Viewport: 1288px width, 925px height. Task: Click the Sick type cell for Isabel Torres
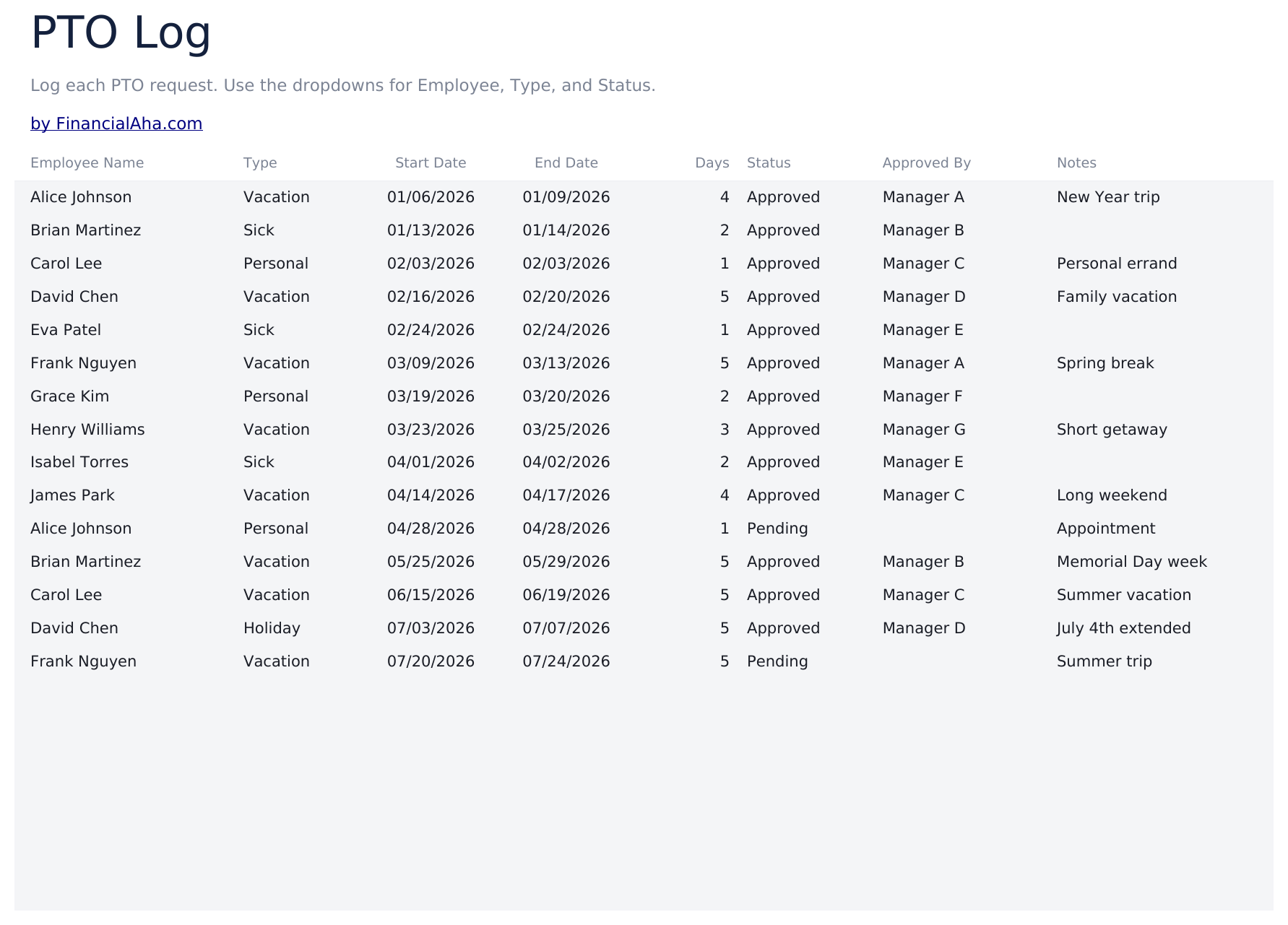coord(259,462)
